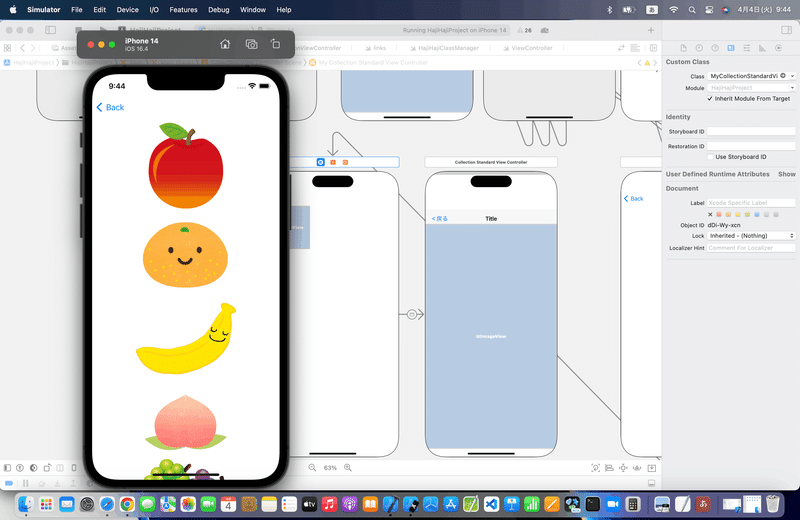Show User Defined Runtime Attributes

tap(786, 174)
